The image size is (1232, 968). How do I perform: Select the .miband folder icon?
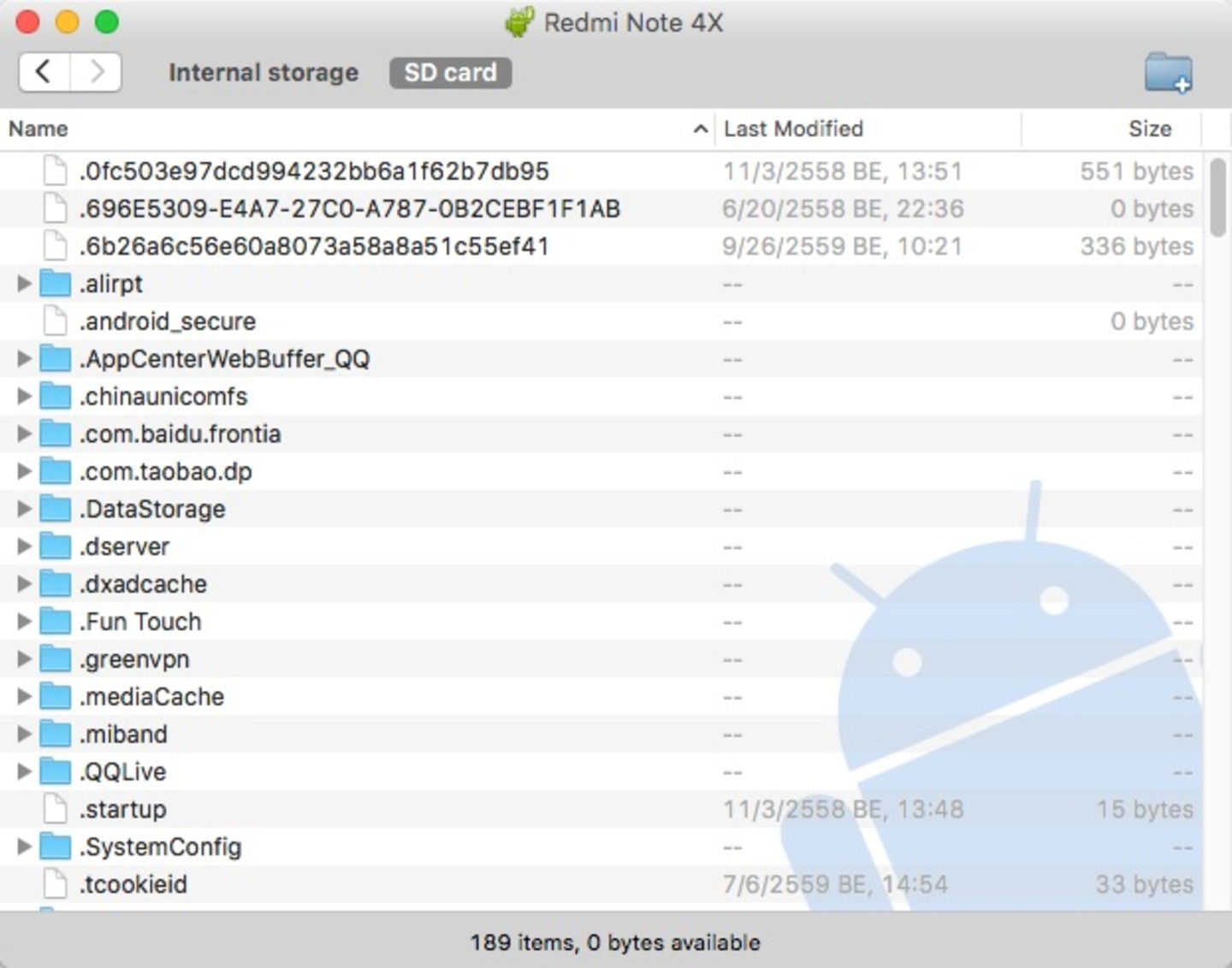(56, 735)
